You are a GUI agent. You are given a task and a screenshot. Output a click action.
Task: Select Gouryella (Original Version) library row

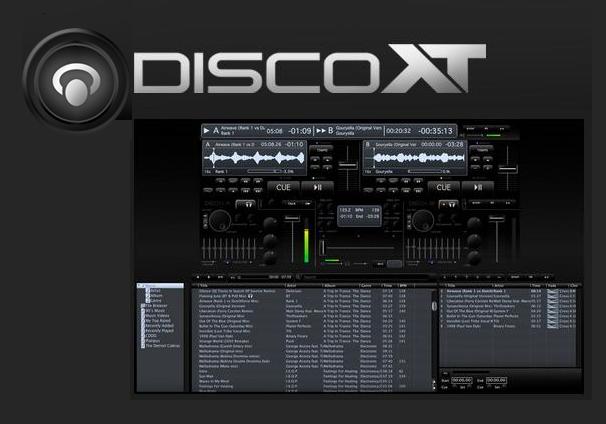[313, 306]
